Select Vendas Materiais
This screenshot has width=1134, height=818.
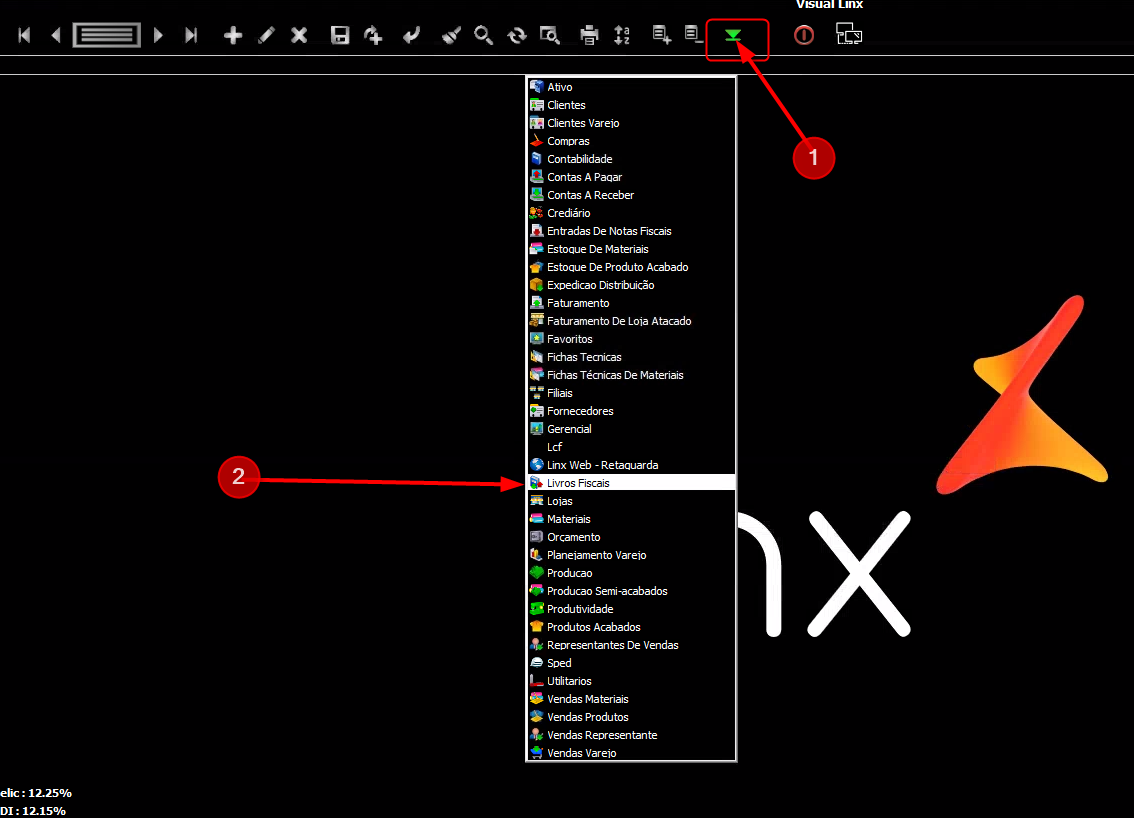631,699
